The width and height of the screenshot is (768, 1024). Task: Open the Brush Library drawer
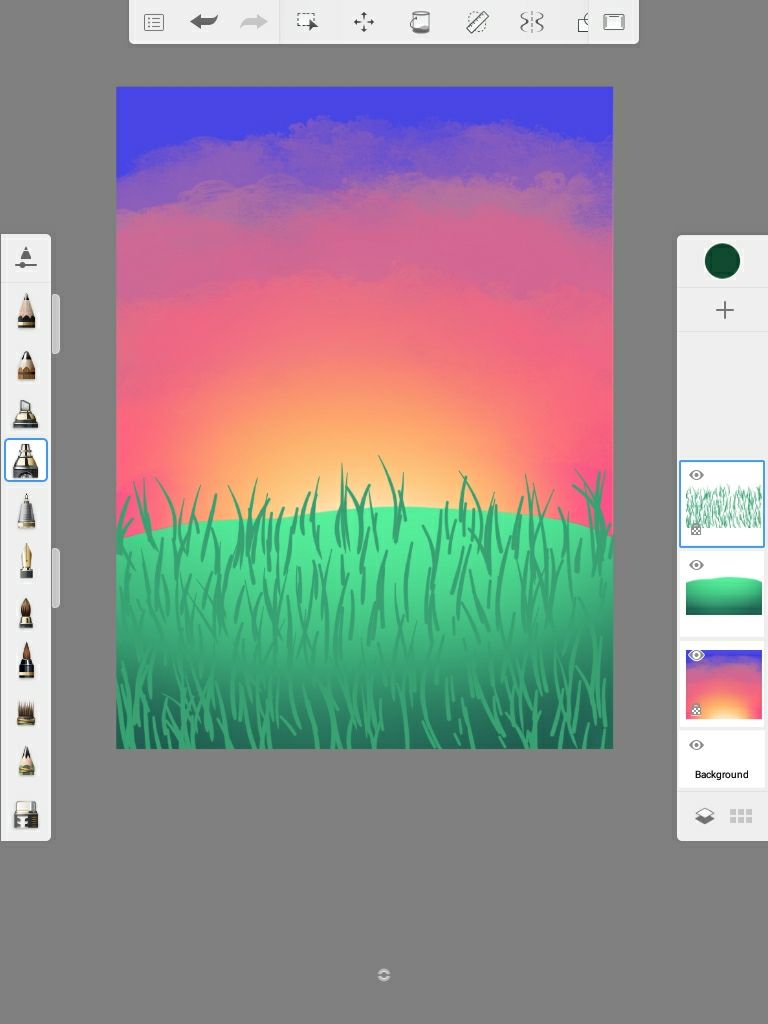[x=25, y=815]
